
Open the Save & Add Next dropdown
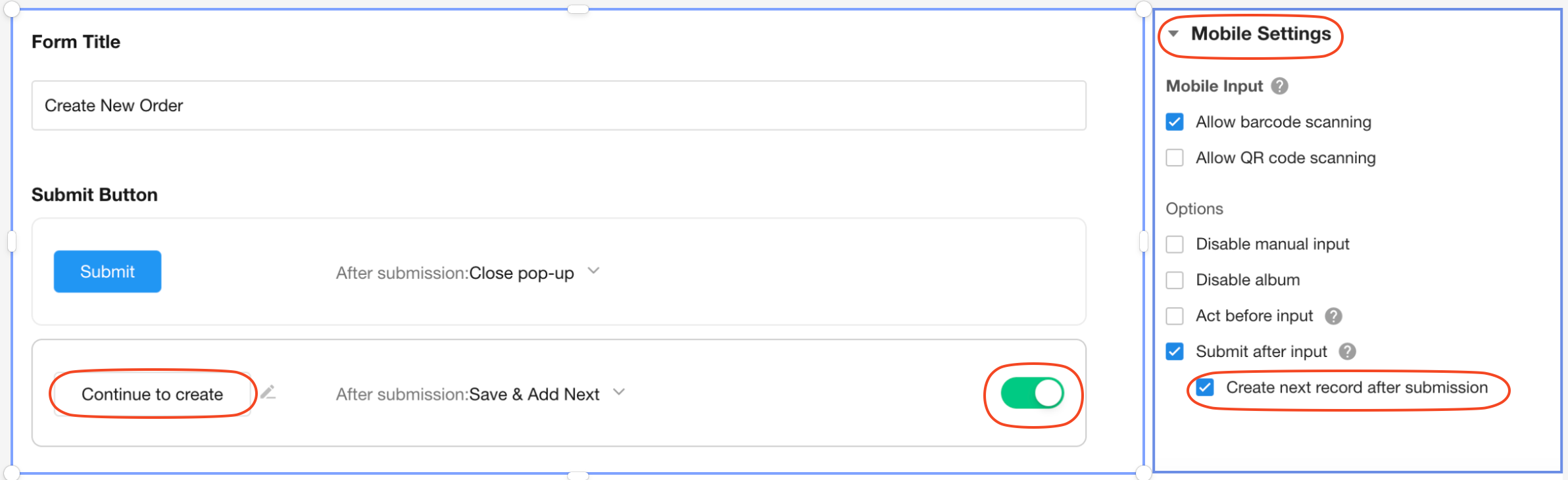pyautogui.click(x=619, y=393)
